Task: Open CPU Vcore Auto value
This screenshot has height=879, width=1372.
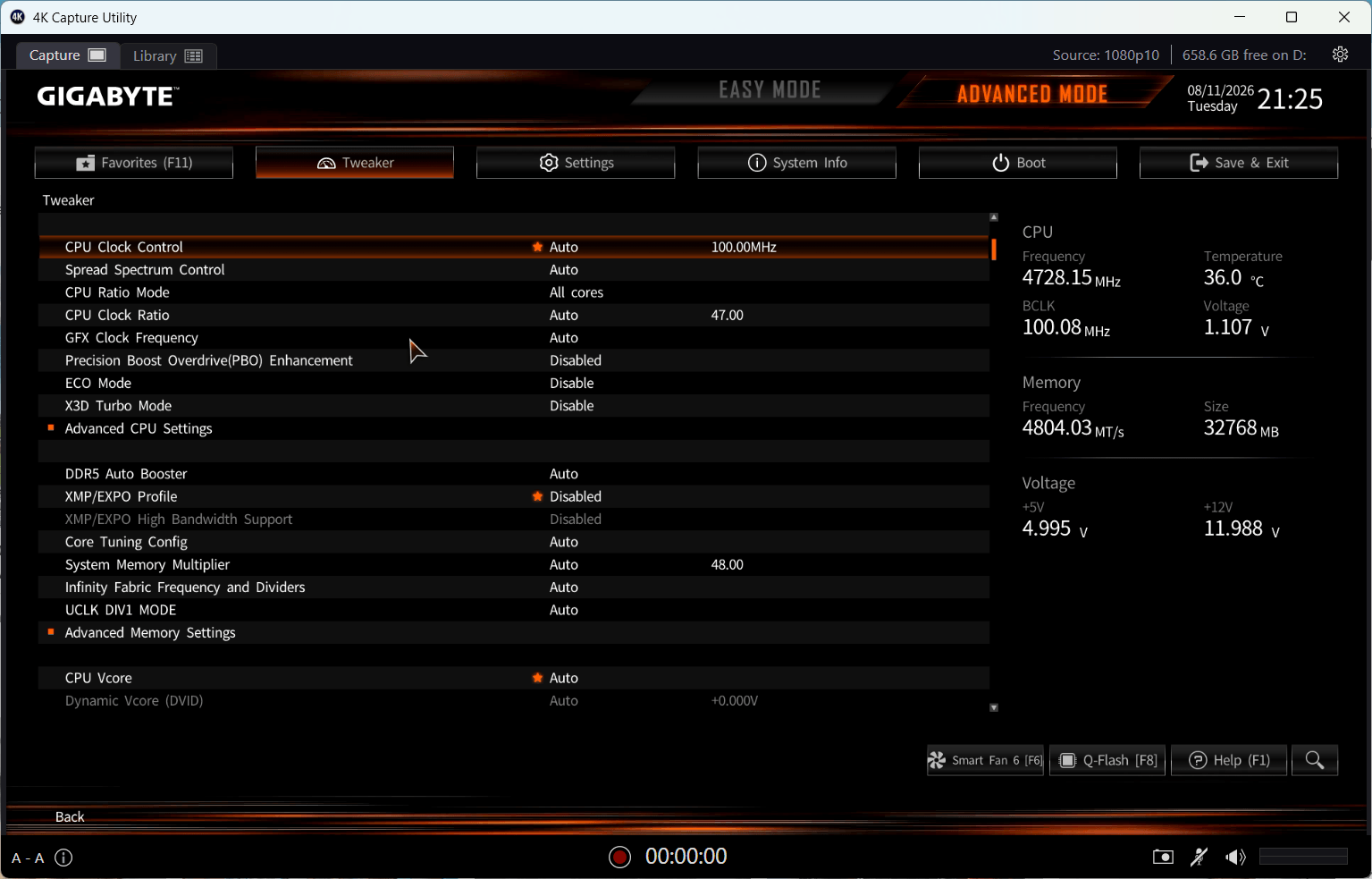Action: pos(564,678)
